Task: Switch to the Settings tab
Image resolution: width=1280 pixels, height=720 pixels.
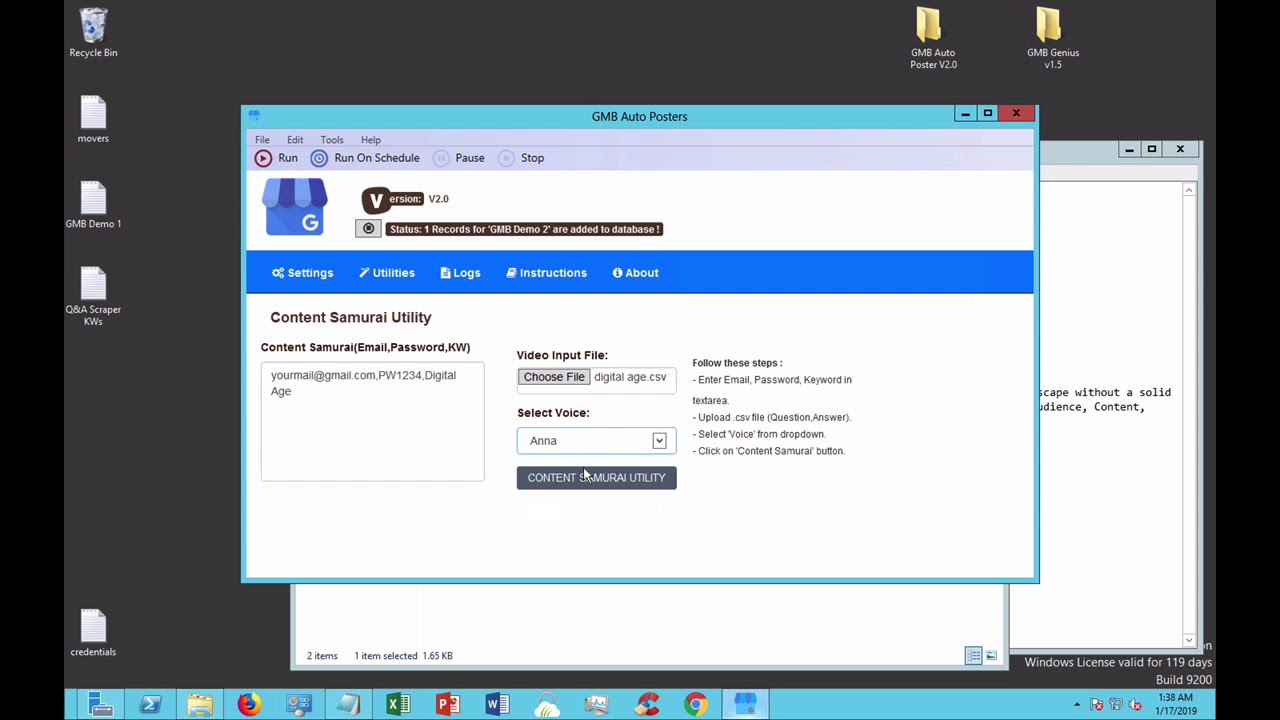Action: [x=302, y=273]
